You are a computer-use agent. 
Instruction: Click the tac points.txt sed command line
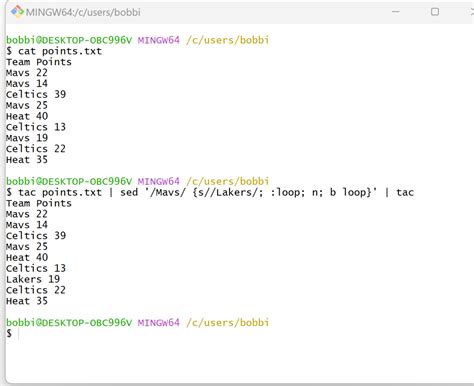point(210,192)
